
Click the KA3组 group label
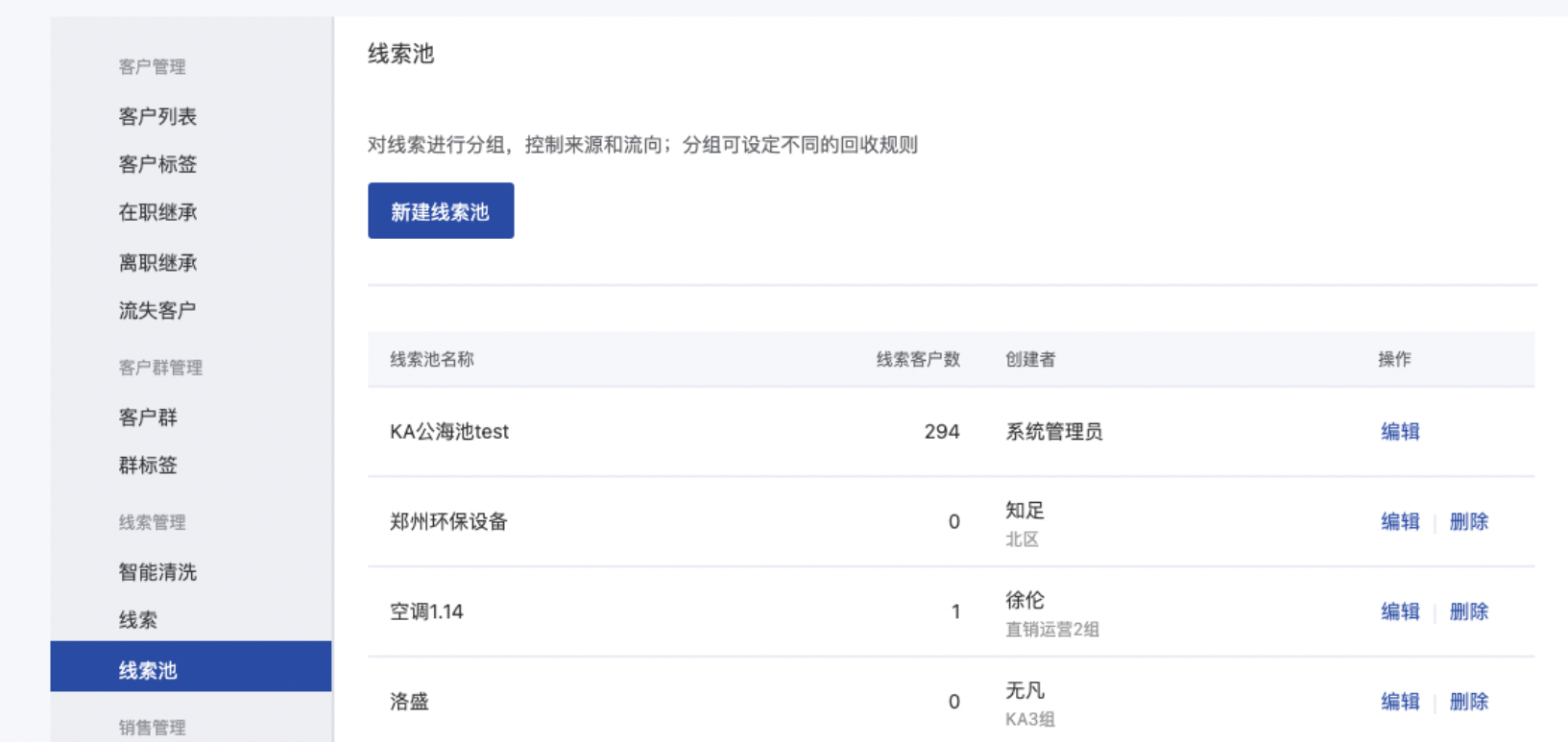[1030, 719]
